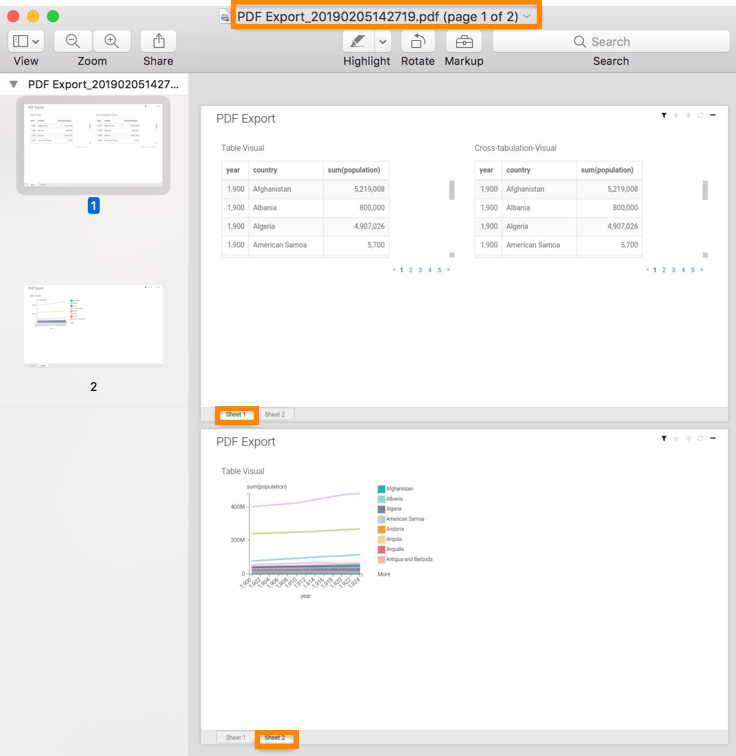Viewport: 736px width, 756px height.
Task: Open the Highlight color dropdown arrow
Action: click(383, 41)
